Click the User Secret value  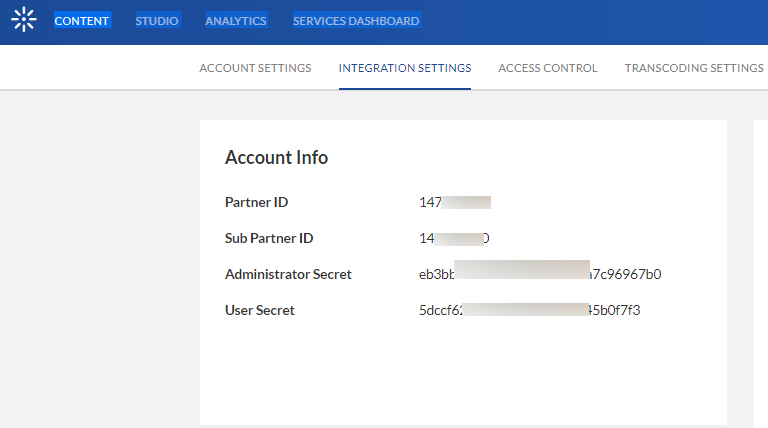click(529, 310)
